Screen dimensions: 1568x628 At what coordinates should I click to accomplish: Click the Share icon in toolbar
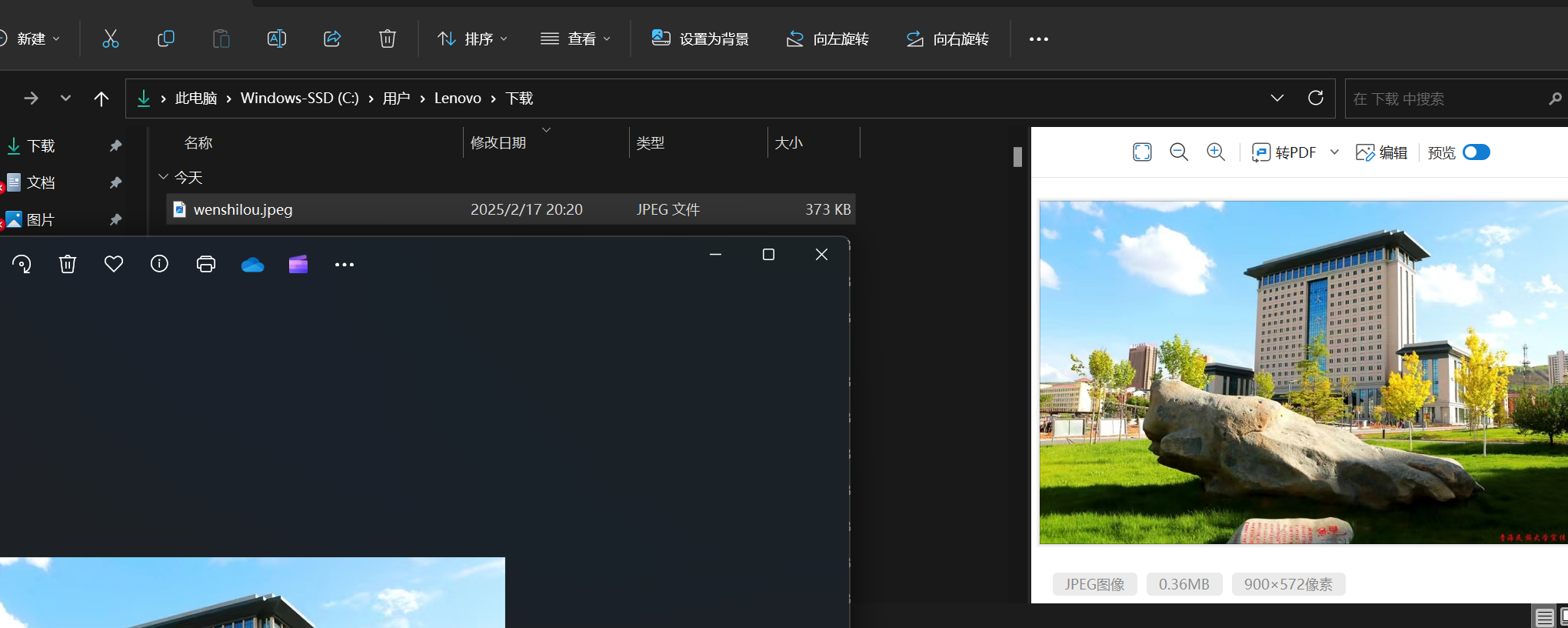(x=332, y=38)
